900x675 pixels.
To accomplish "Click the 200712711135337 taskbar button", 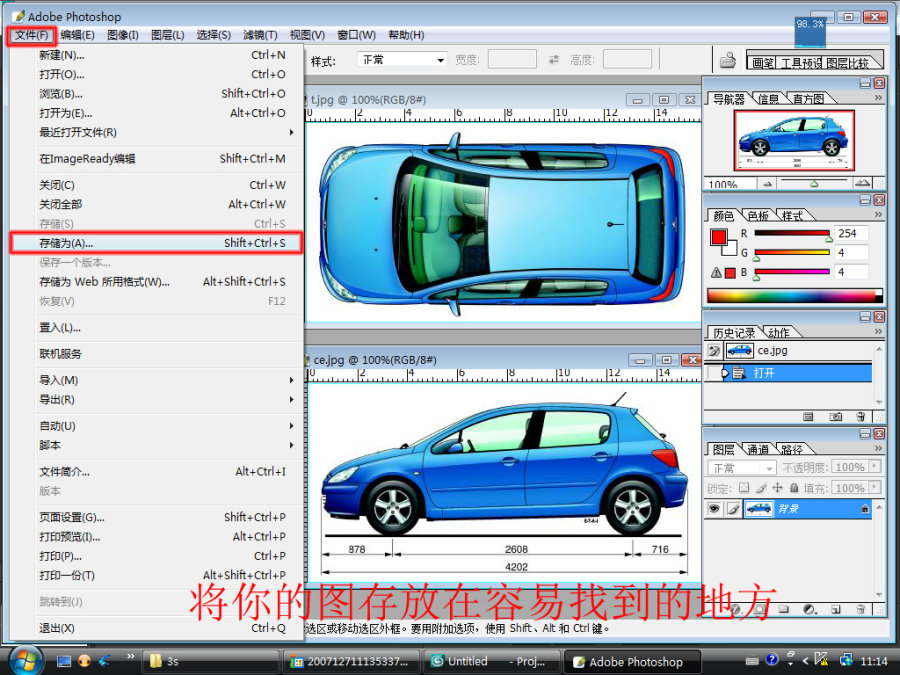I will tap(351, 662).
